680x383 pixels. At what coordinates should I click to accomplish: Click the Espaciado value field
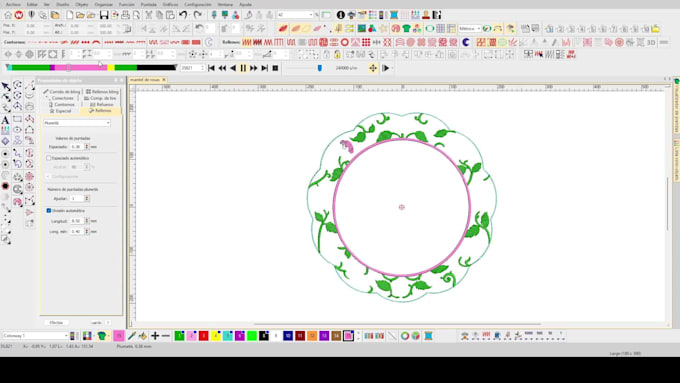[77, 147]
